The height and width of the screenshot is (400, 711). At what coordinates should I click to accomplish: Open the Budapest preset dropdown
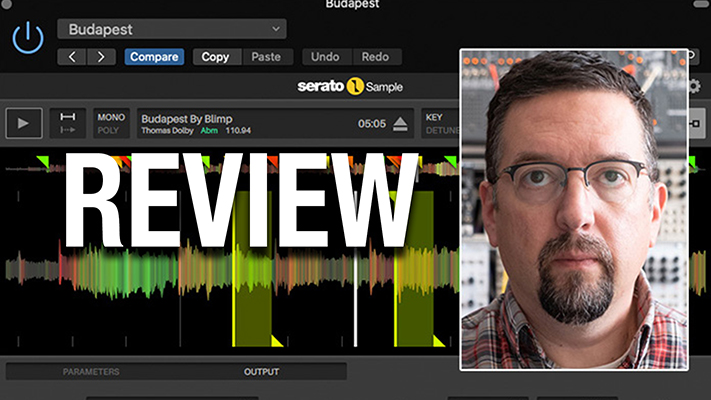pyautogui.click(x=171, y=29)
